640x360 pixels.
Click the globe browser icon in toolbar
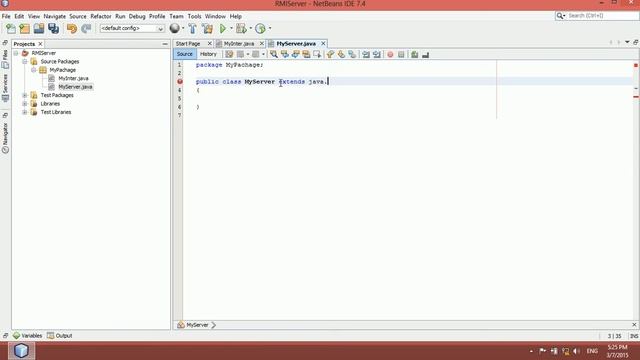[175, 28]
